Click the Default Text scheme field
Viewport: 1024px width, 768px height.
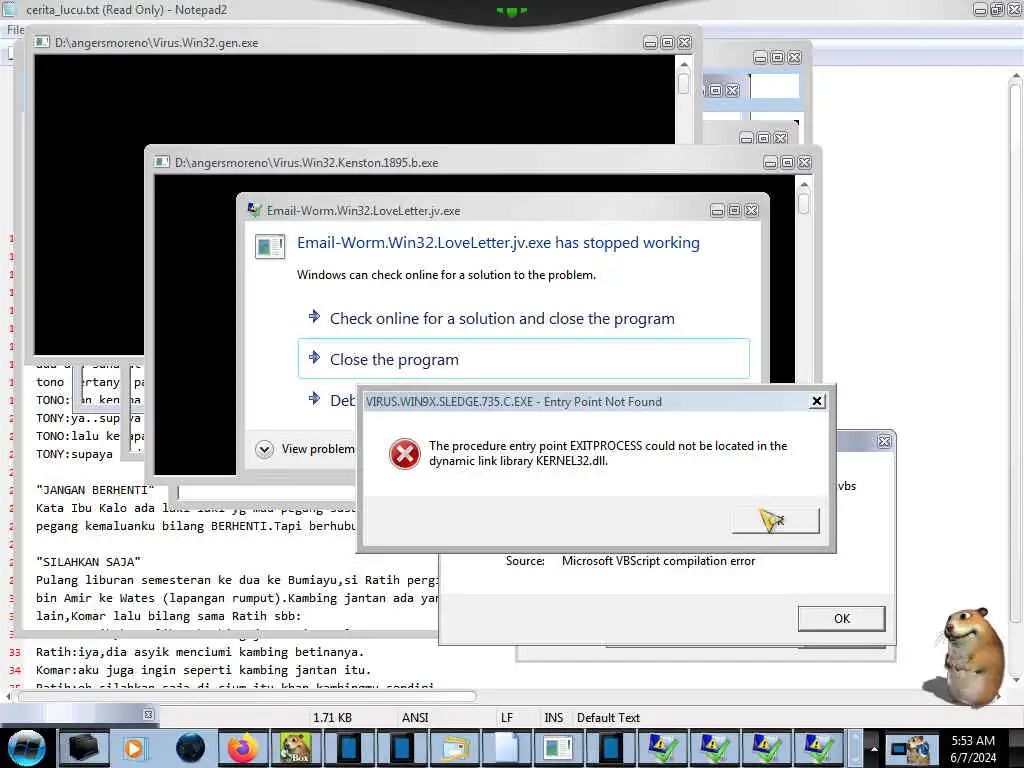tap(608, 717)
